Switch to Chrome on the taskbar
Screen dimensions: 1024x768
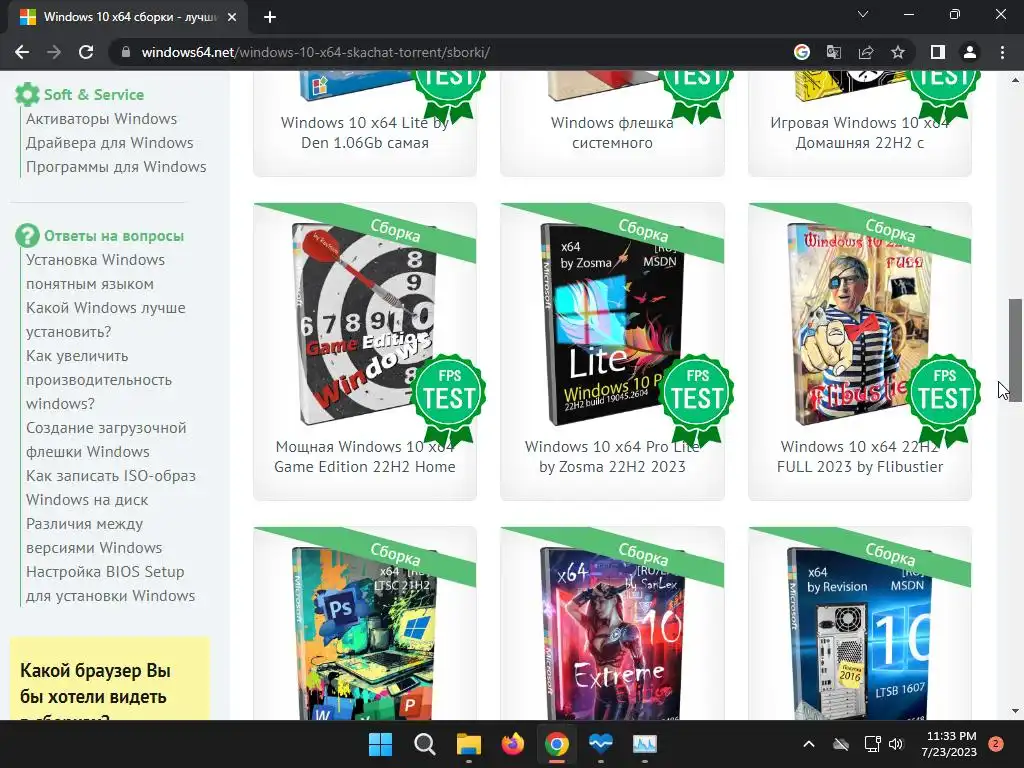pos(556,744)
